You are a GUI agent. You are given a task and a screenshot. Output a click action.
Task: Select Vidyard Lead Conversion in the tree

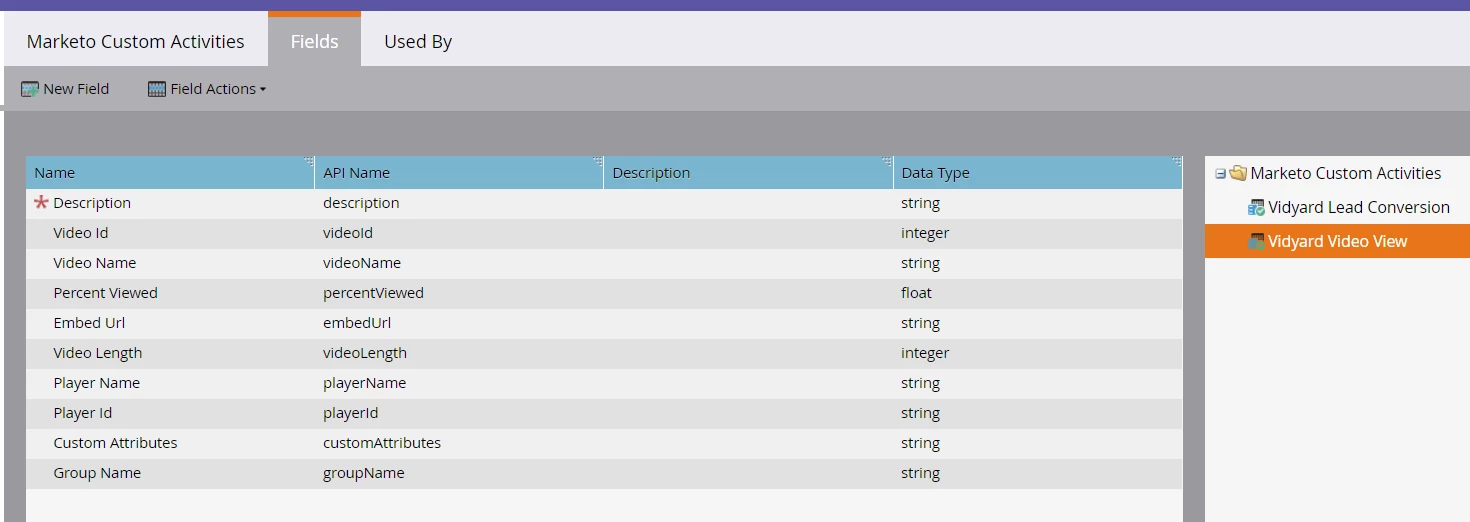click(x=1358, y=208)
